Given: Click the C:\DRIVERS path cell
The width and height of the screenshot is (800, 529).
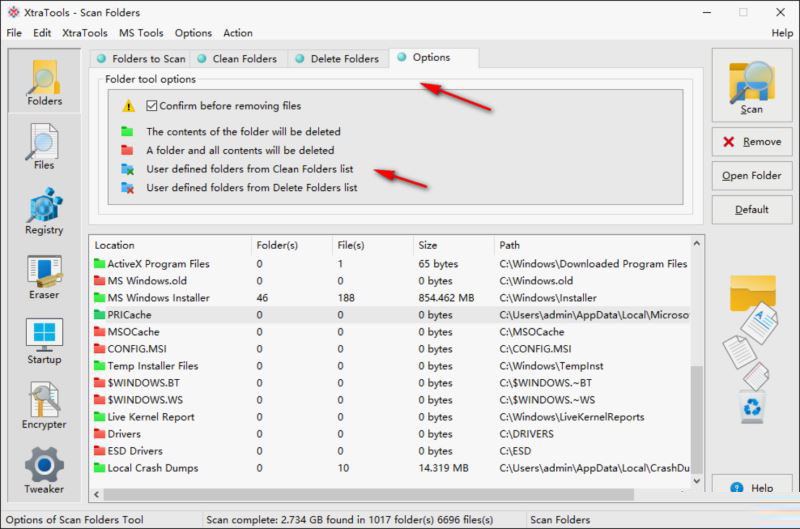Looking at the screenshot, I should [x=526, y=434].
